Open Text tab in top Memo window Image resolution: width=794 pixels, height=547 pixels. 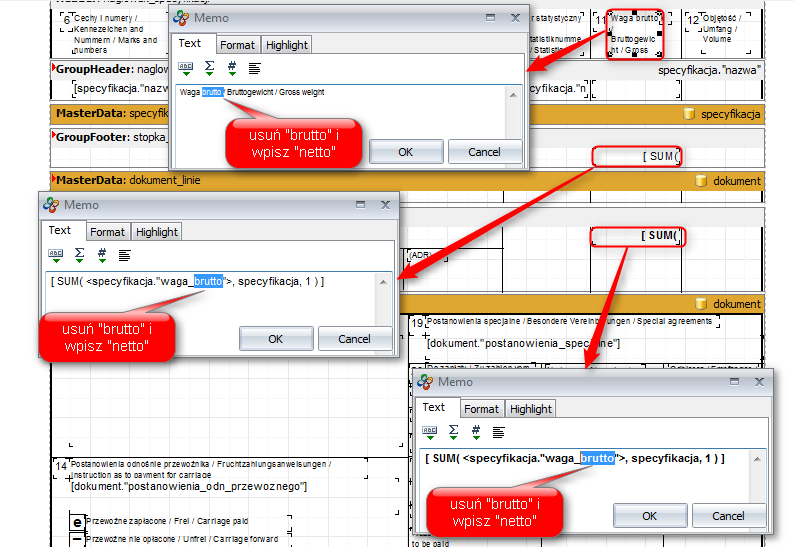click(x=190, y=44)
